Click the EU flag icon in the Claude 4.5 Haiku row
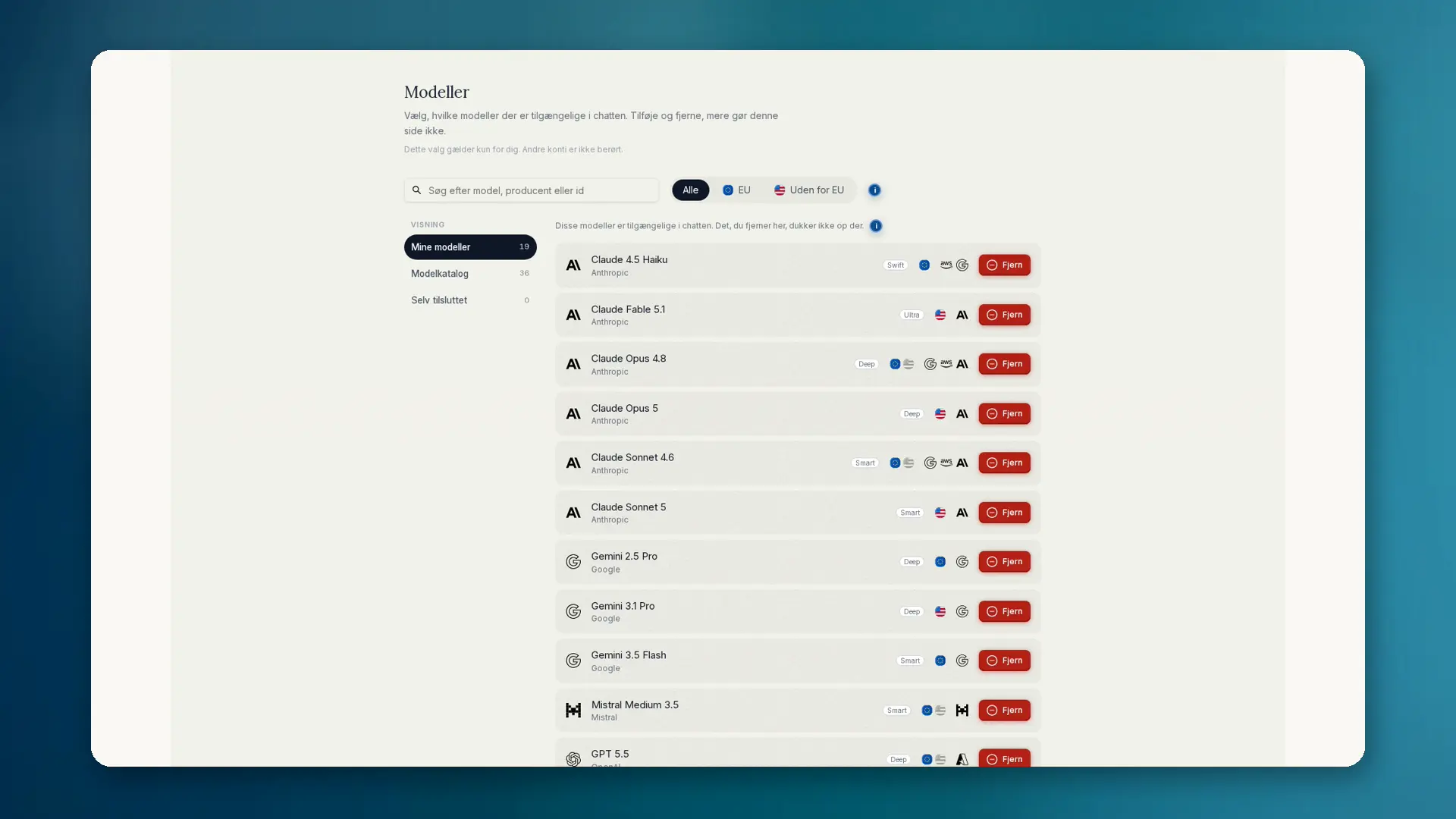 point(924,265)
